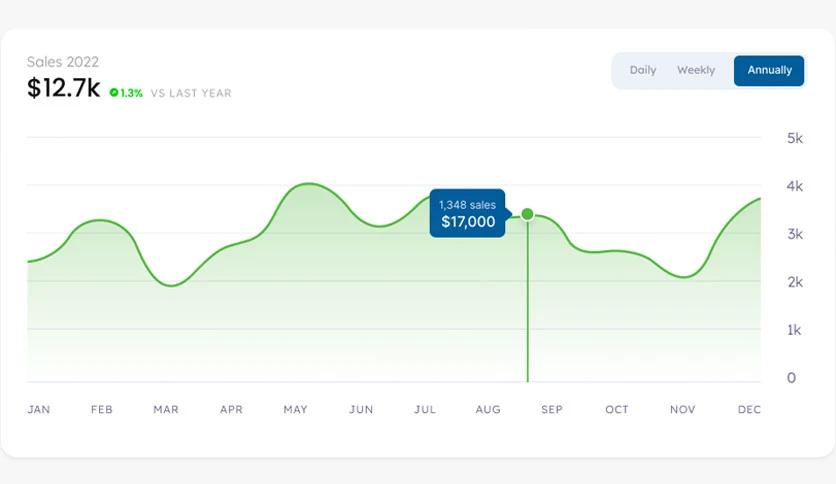
Task: Click the $12.7k total sales figure
Action: [63, 89]
